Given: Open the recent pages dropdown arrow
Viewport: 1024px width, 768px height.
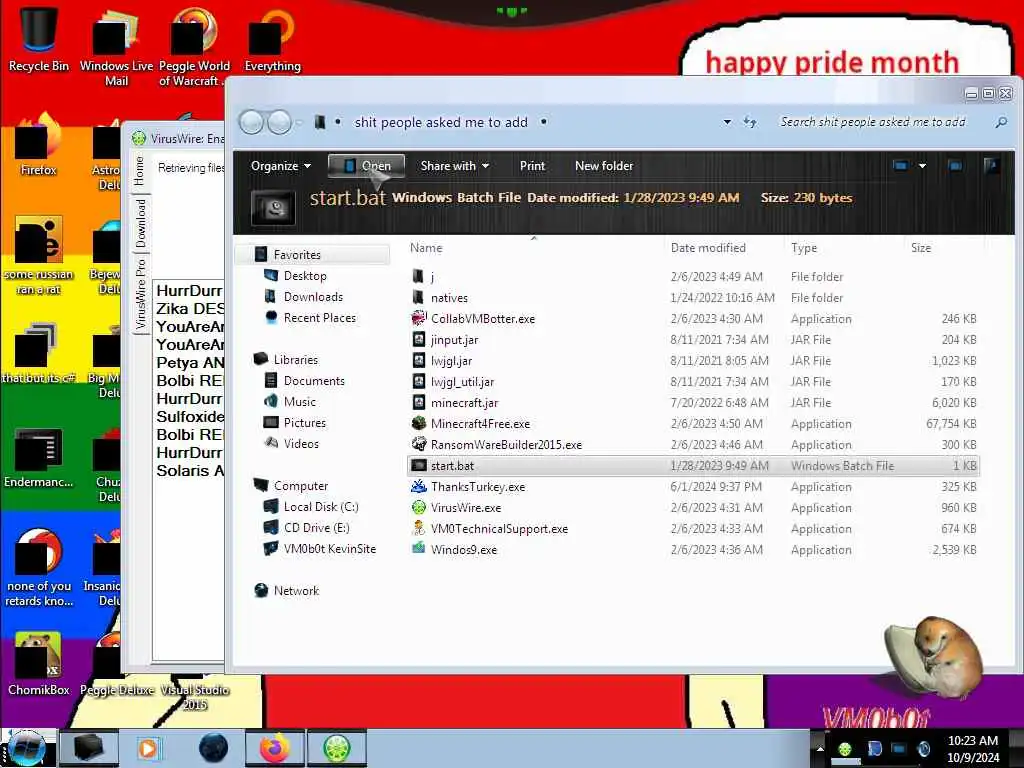Looking at the screenshot, I should 299,122.
